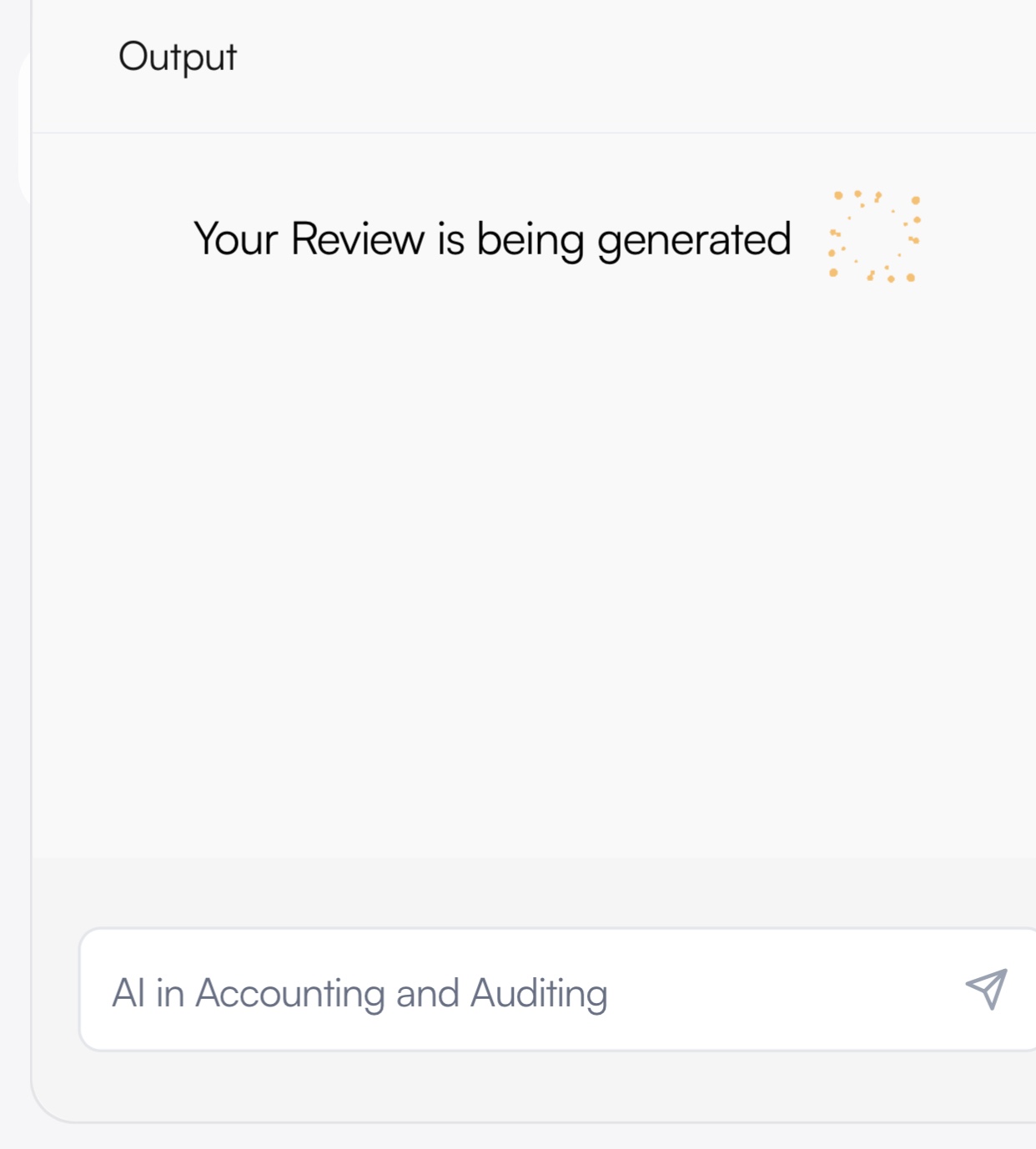Click the 'Output' panel heading
The height and width of the screenshot is (1149, 1036).
[178, 58]
